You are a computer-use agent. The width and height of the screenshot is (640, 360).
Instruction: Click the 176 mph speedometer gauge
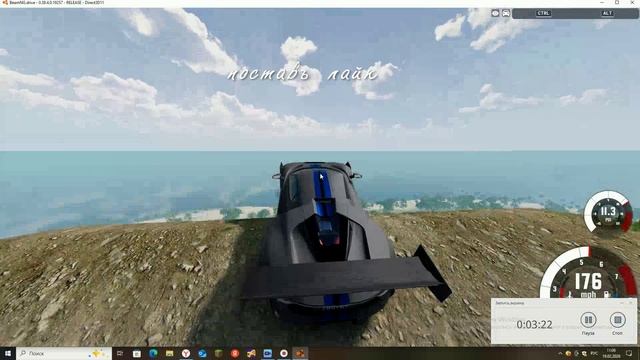click(x=588, y=273)
